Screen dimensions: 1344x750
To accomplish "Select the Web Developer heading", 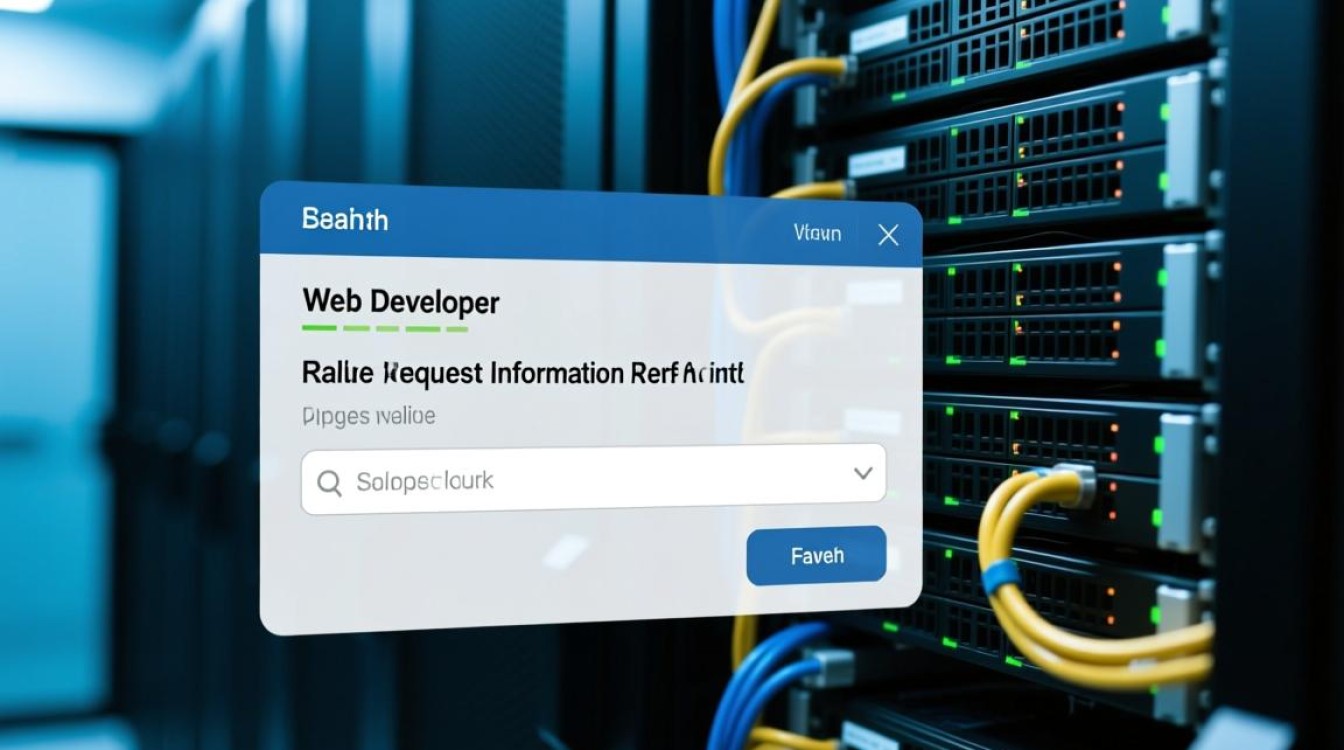I will pyautogui.click(x=400, y=301).
